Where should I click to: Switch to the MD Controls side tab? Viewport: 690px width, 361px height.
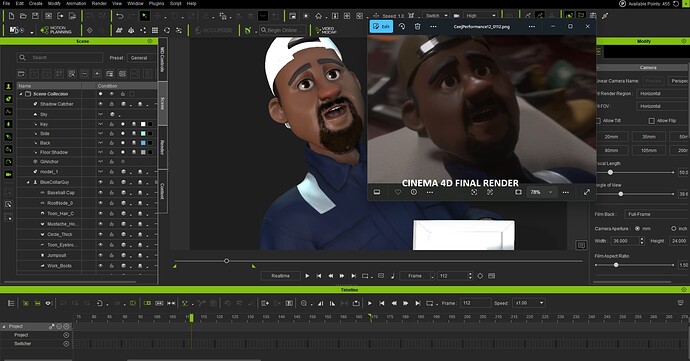162,59
